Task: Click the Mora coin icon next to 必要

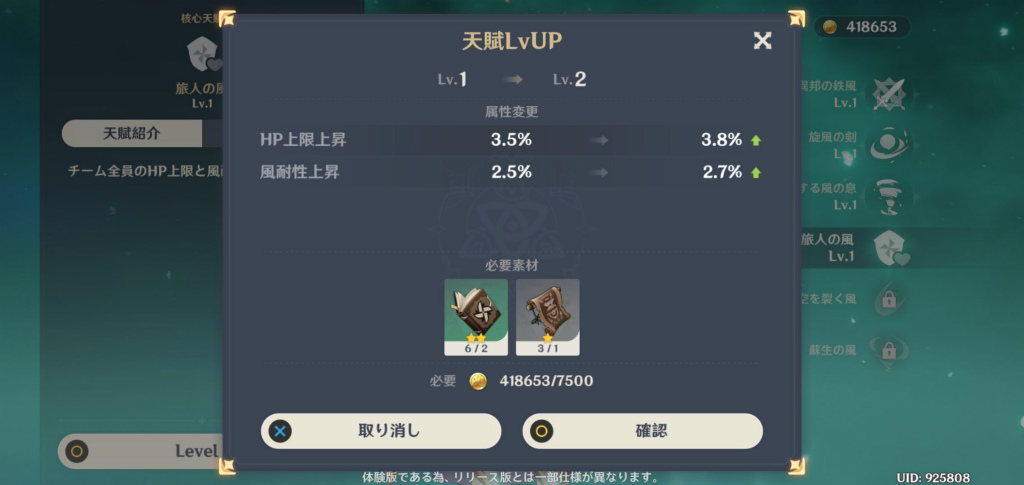Action: 478,381
